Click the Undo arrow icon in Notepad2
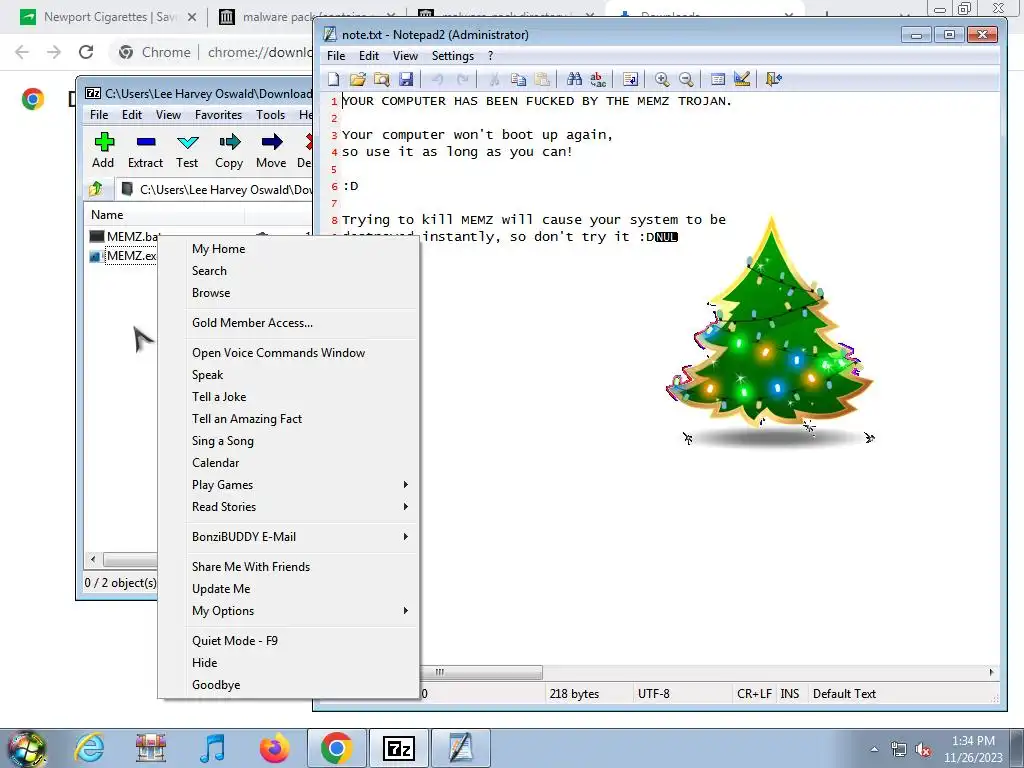This screenshot has width=1024, height=768. click(438, 79)
